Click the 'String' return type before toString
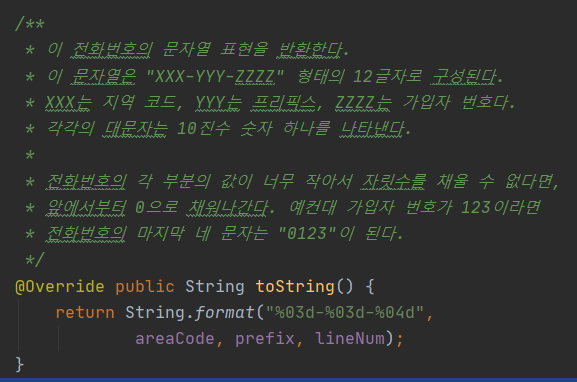 click(x=215, y=287)
